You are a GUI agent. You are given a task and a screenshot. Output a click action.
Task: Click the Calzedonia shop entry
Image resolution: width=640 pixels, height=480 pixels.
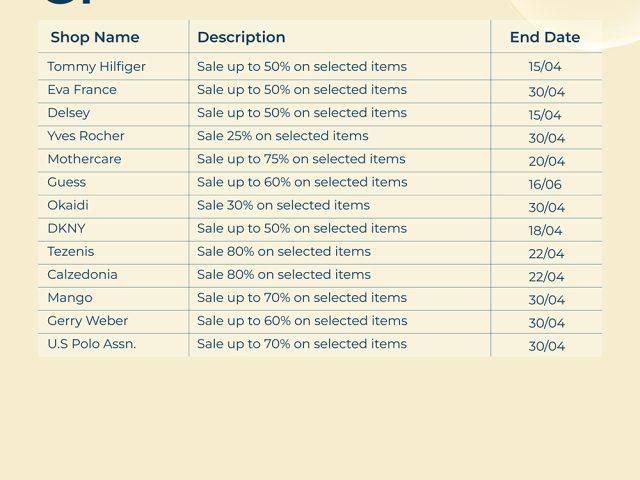[x=82, y=274]
